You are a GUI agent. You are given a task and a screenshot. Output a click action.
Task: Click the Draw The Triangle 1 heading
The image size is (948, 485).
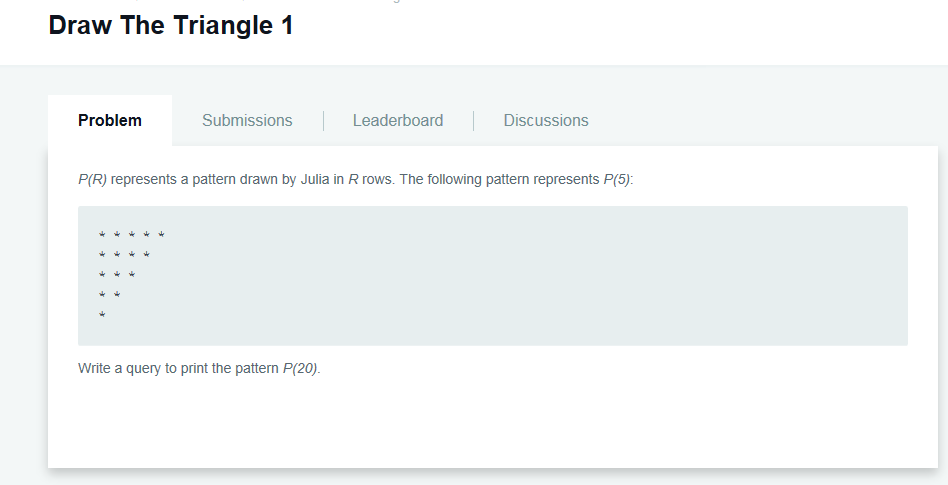[171, 25]
